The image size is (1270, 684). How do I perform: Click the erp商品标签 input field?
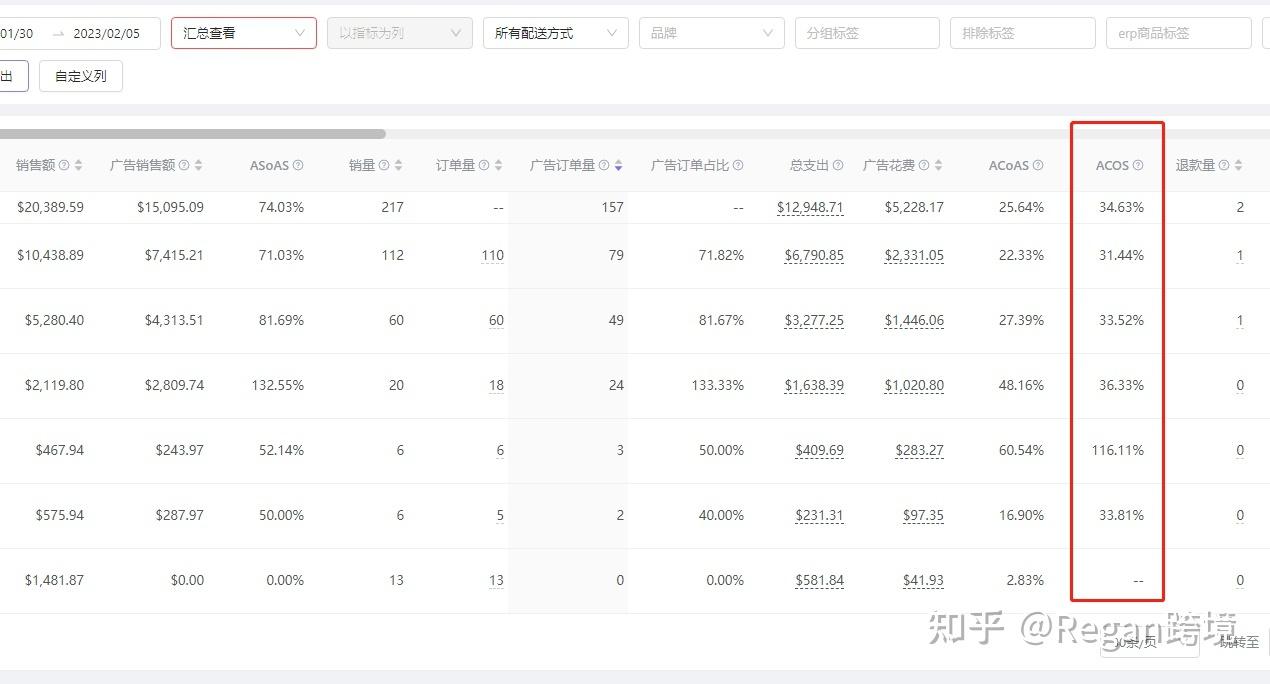click(x=1180, y=33)
